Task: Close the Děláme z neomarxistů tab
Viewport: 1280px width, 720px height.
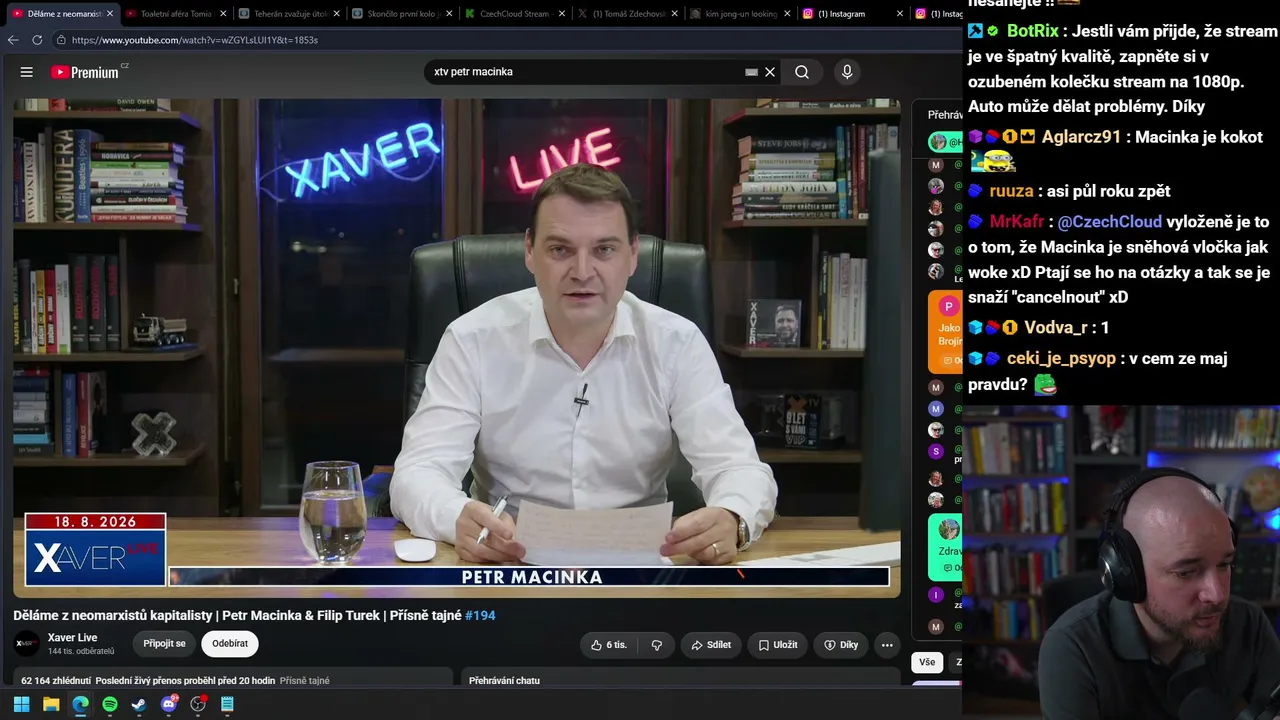Action: [110, 14]
